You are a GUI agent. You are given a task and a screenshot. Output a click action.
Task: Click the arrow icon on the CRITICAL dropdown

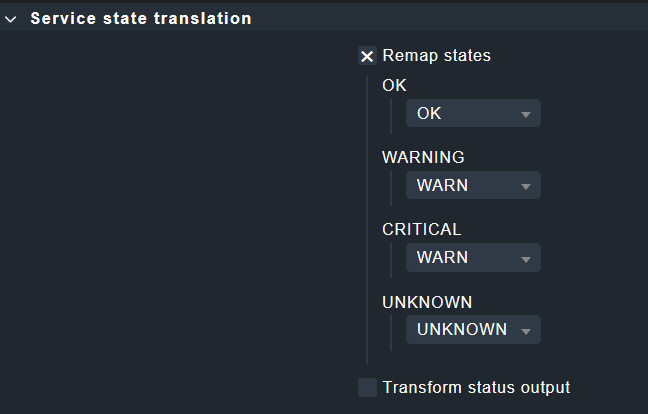click(x=526, y=258)
